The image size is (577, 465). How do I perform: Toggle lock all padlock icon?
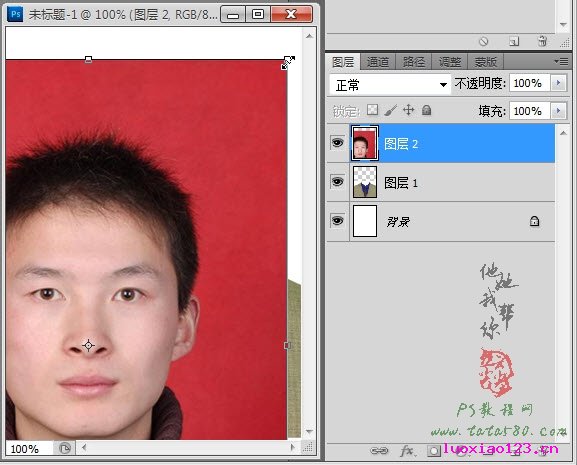click(426, 110)
